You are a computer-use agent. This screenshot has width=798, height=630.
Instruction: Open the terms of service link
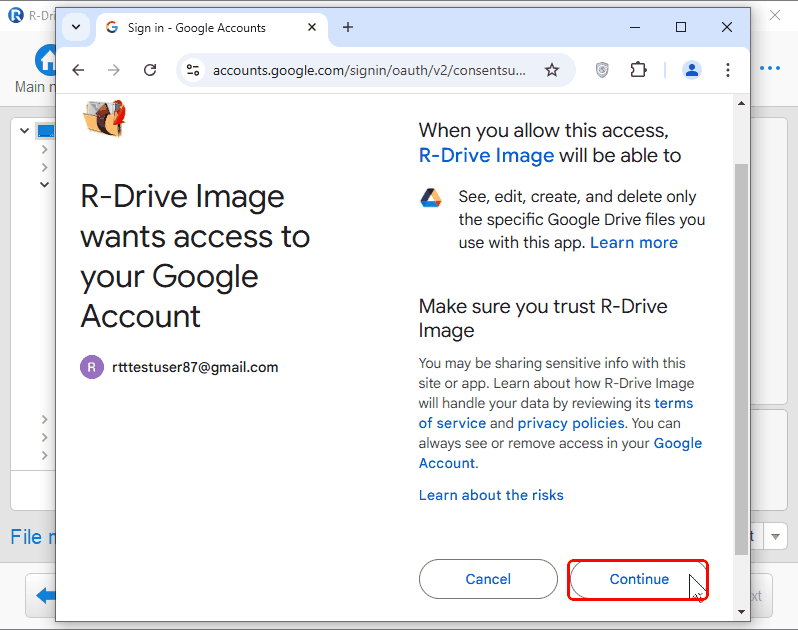[556, 413]
